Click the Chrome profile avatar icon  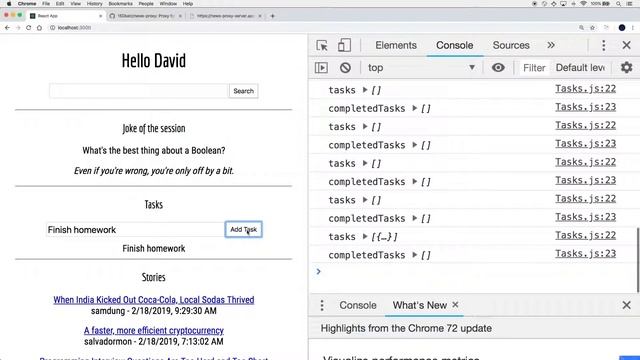coord(622,28)
